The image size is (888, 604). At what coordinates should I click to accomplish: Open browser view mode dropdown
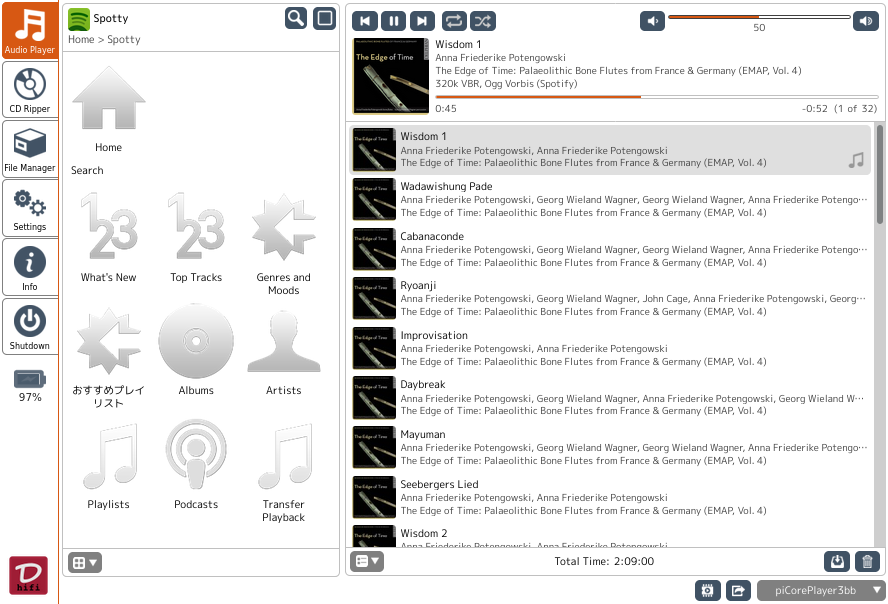85,563
